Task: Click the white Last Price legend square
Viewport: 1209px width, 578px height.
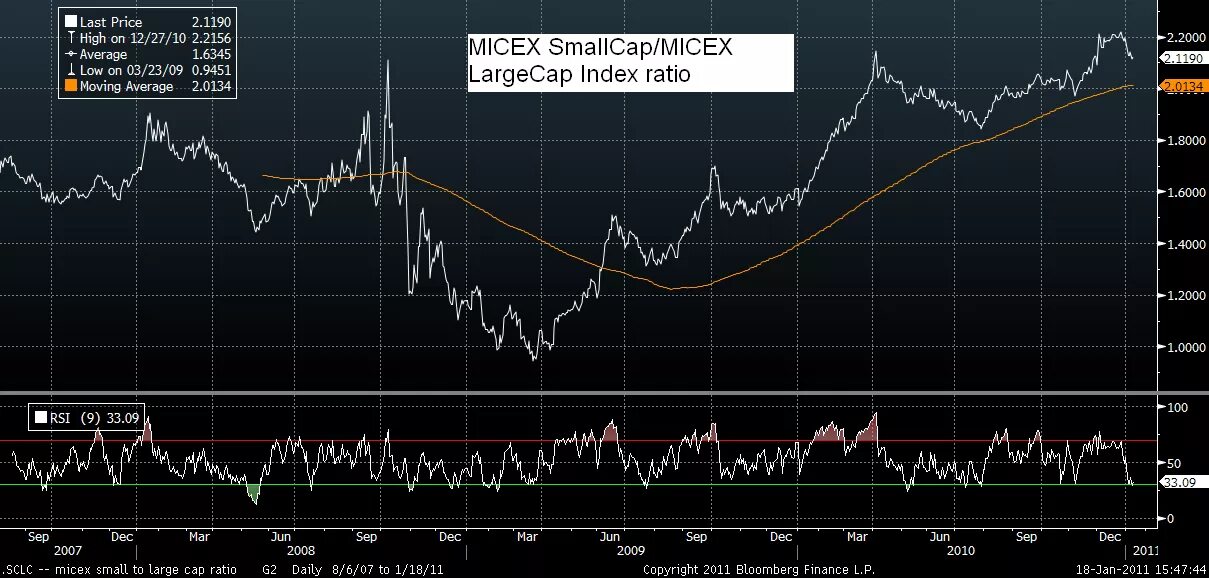Action: (70, 21)
